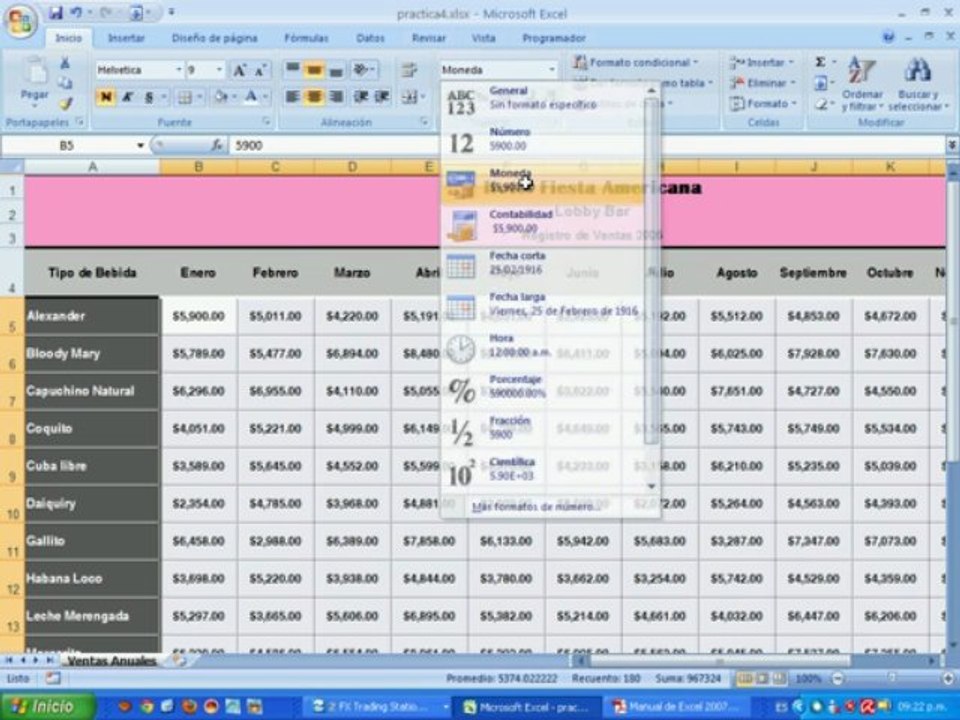The image size is (960, 720).
Task: Open the Datos ribbon tab
Action: click(x=370, y=38)
